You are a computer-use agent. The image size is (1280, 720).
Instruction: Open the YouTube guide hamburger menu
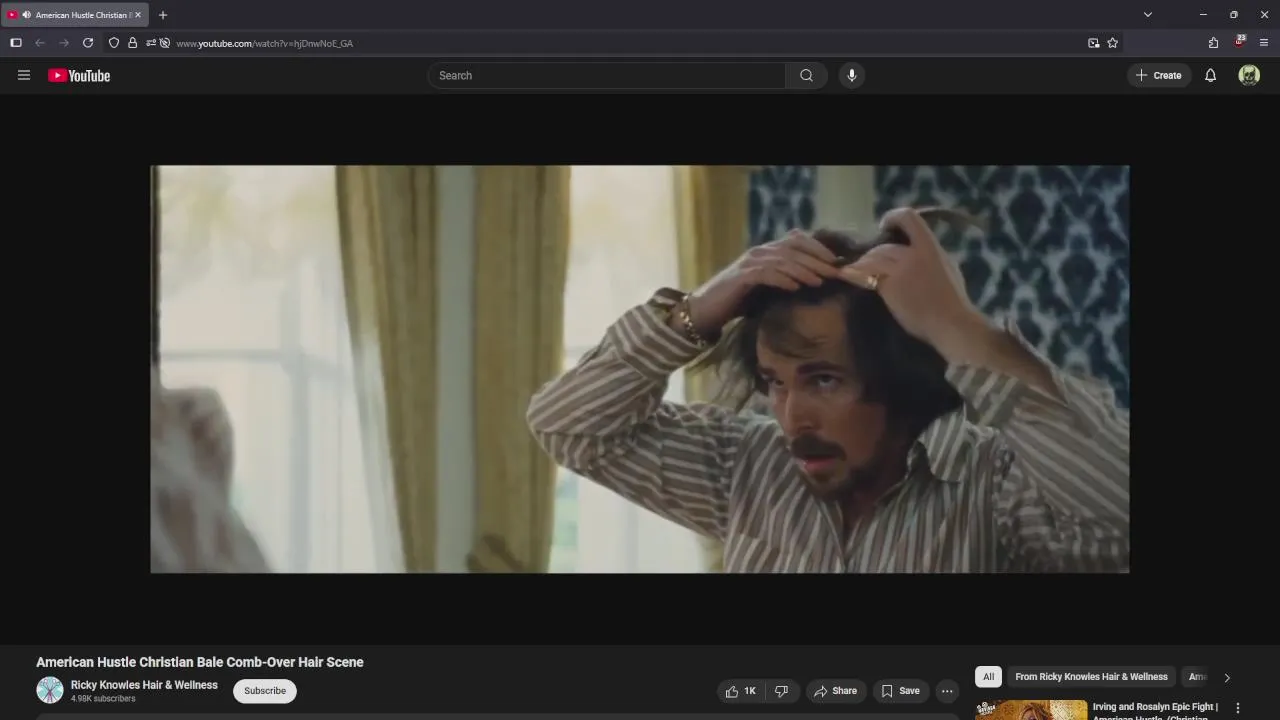pos(24,75)
